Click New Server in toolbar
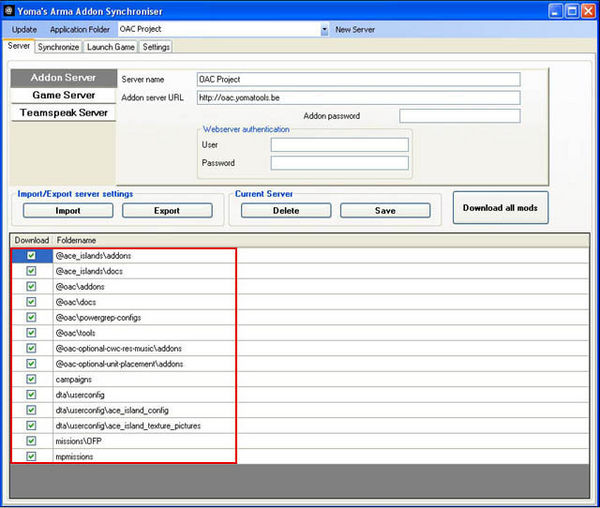The height and width of the screenshot is (508, 600). coord(355,29)
